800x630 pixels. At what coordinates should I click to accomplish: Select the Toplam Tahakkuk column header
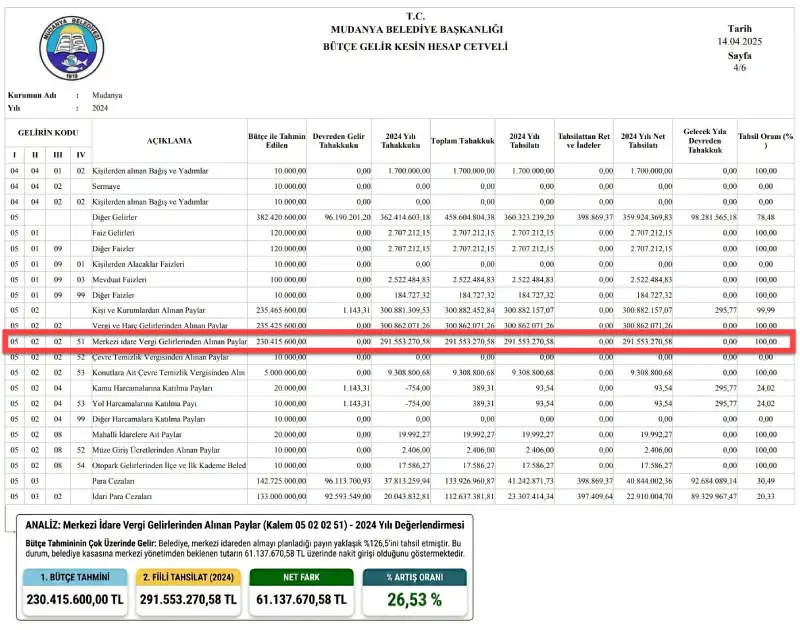(x=463, y=141)
